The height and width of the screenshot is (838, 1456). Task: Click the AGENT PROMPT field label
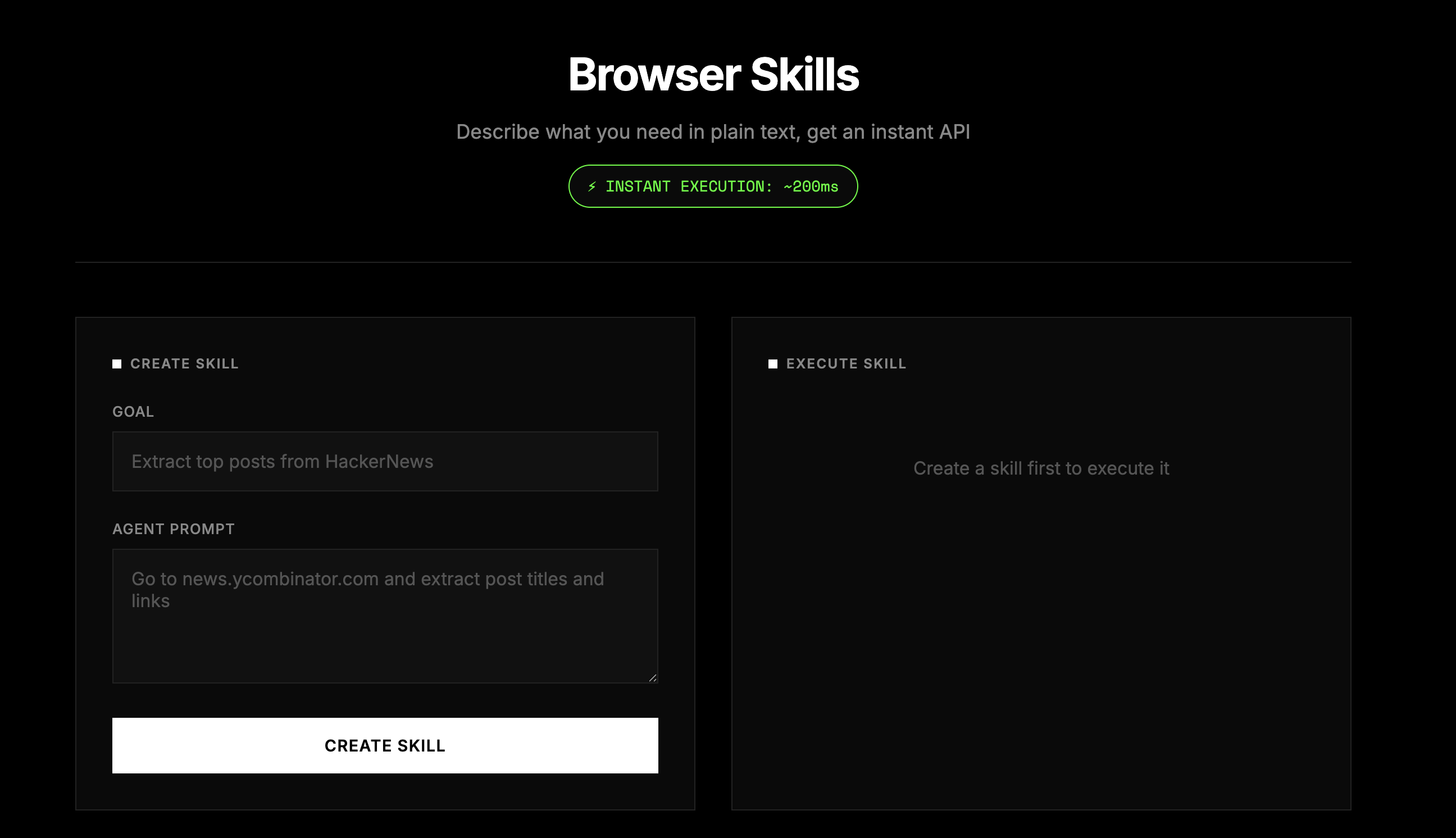[173, 529]
